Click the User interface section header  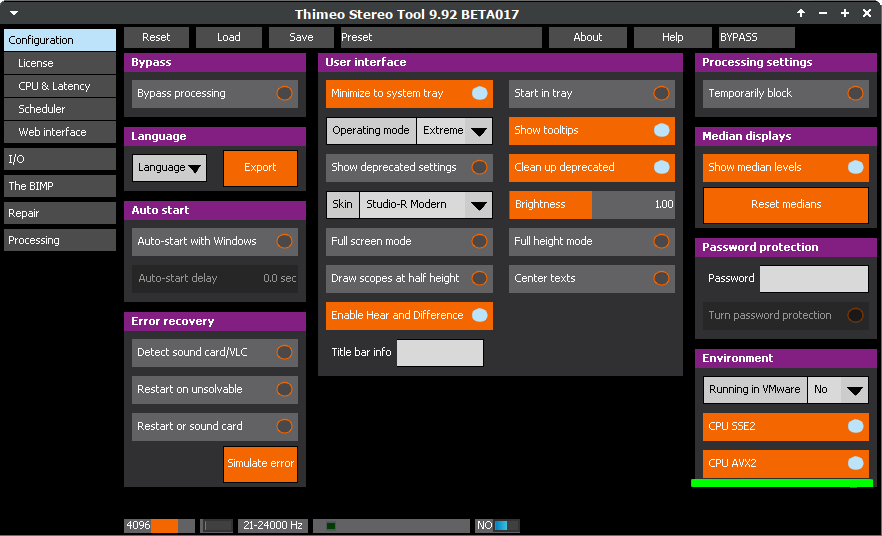[500, 62]
